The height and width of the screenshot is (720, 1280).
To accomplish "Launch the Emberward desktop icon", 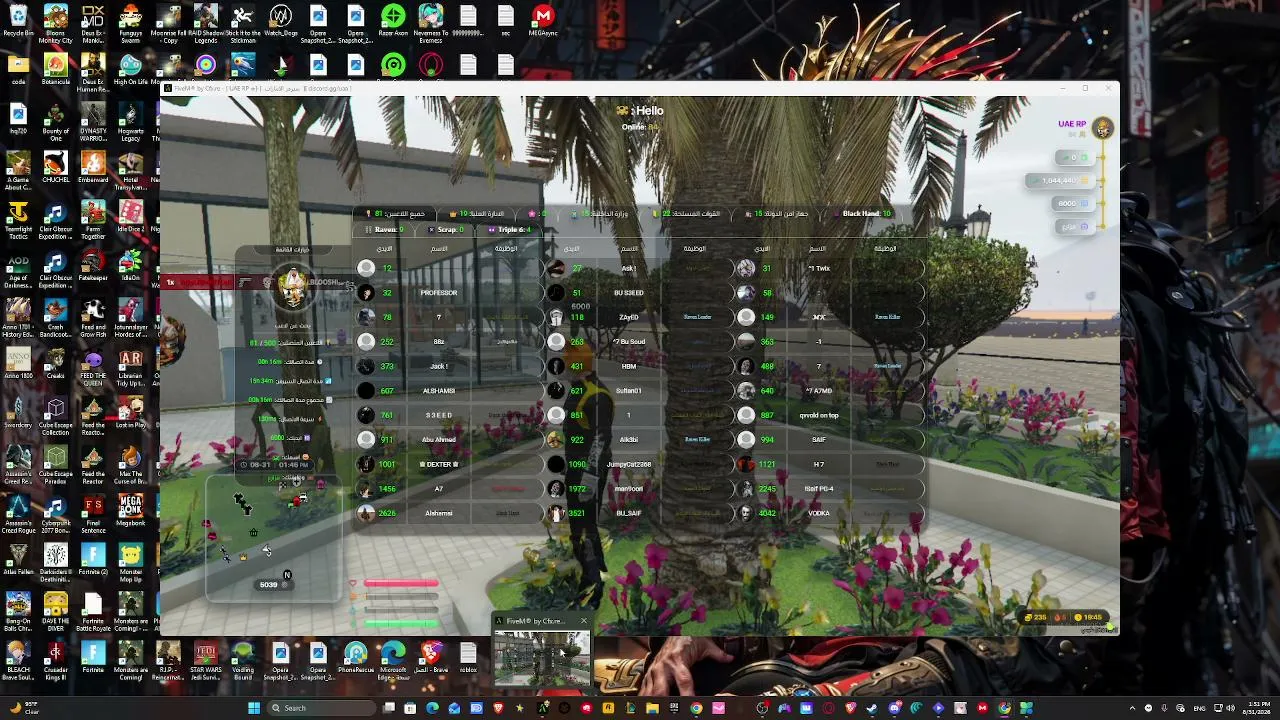I will click(x=93, y=167).
